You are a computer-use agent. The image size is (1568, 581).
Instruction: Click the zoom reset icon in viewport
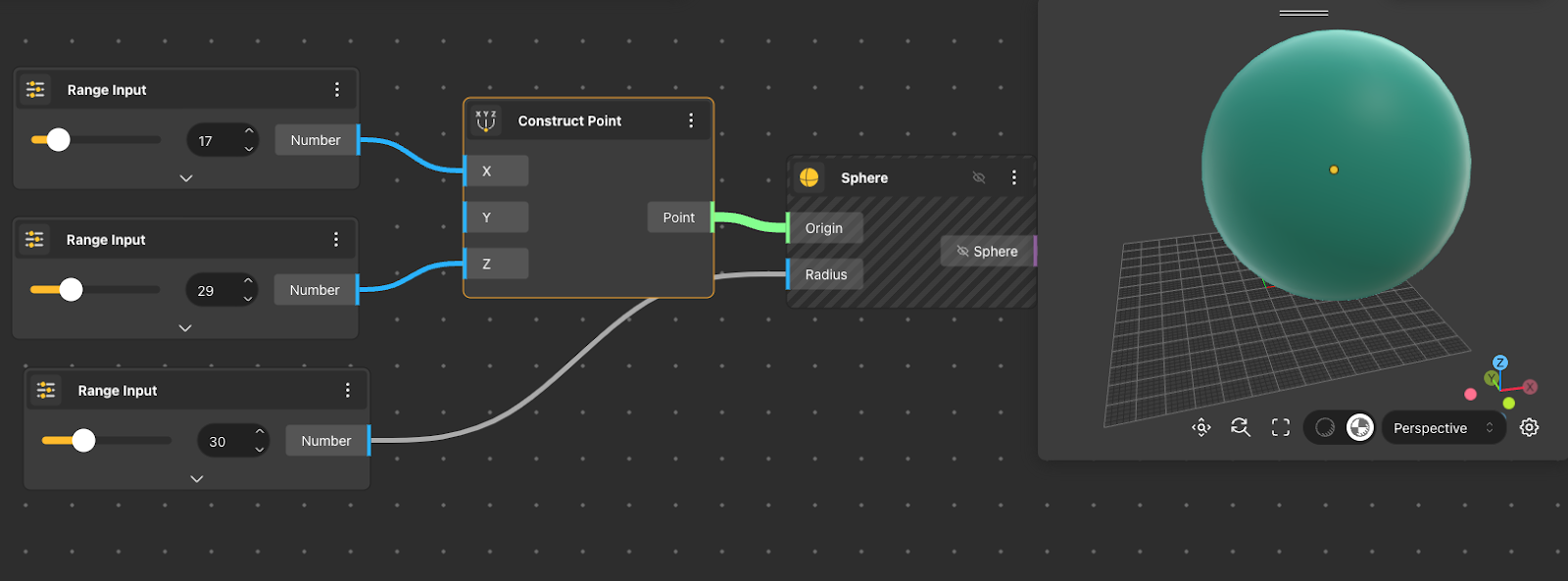tap(1240, 427)
